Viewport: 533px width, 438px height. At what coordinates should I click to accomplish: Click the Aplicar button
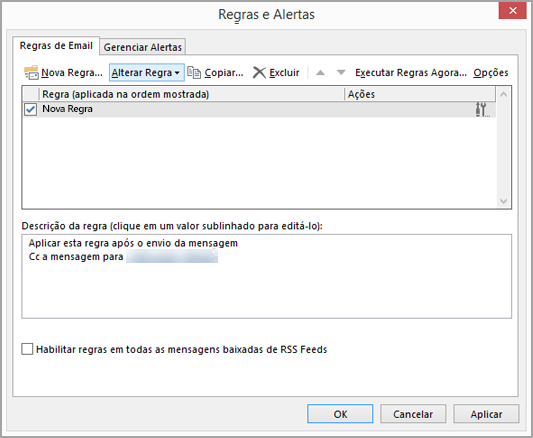pos(486,414)
